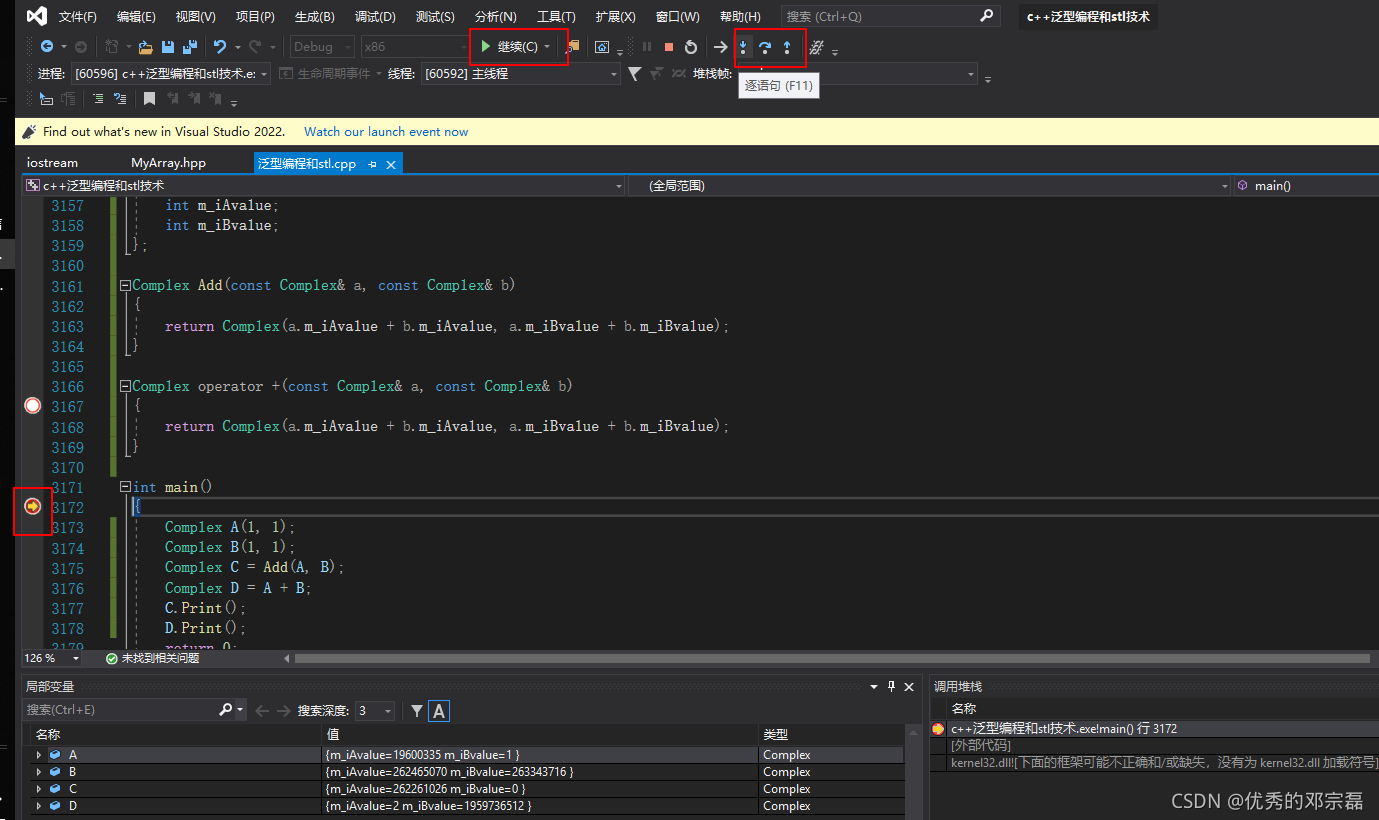This screenshot has height=820, width=1379.
Task: Click the 未找到相关问题 status indicator
Action: 152,658
